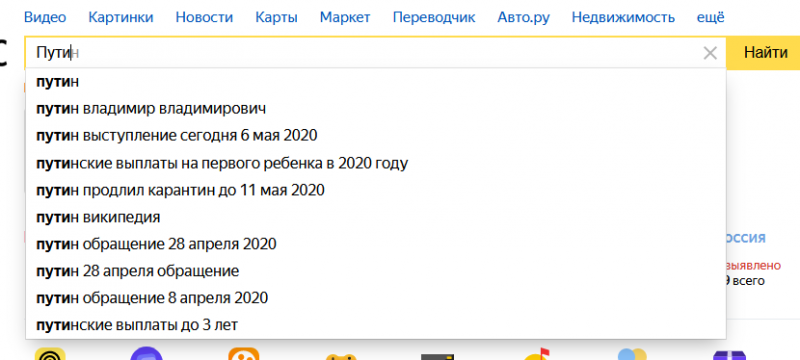Choose suggestion 'путин владимир владимирович'
This screenshot has width=800, height=360.
376,109
